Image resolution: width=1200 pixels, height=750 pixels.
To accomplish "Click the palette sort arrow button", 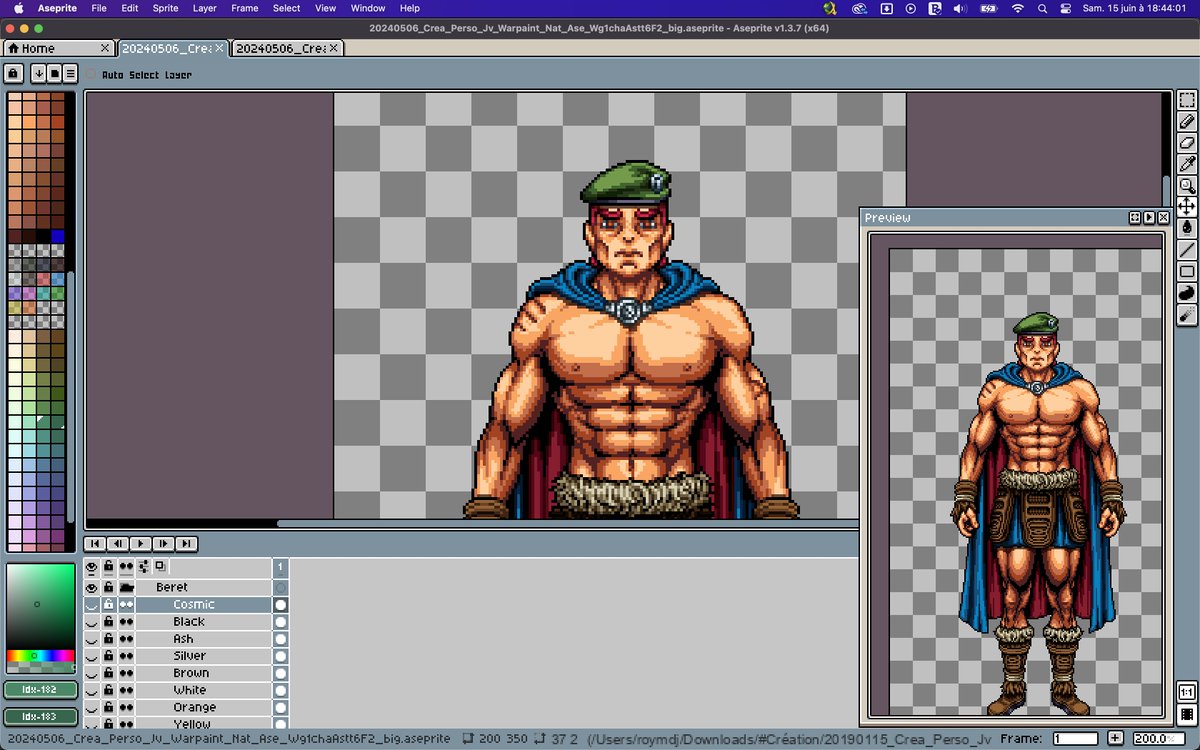I will (x=39, y=73).
